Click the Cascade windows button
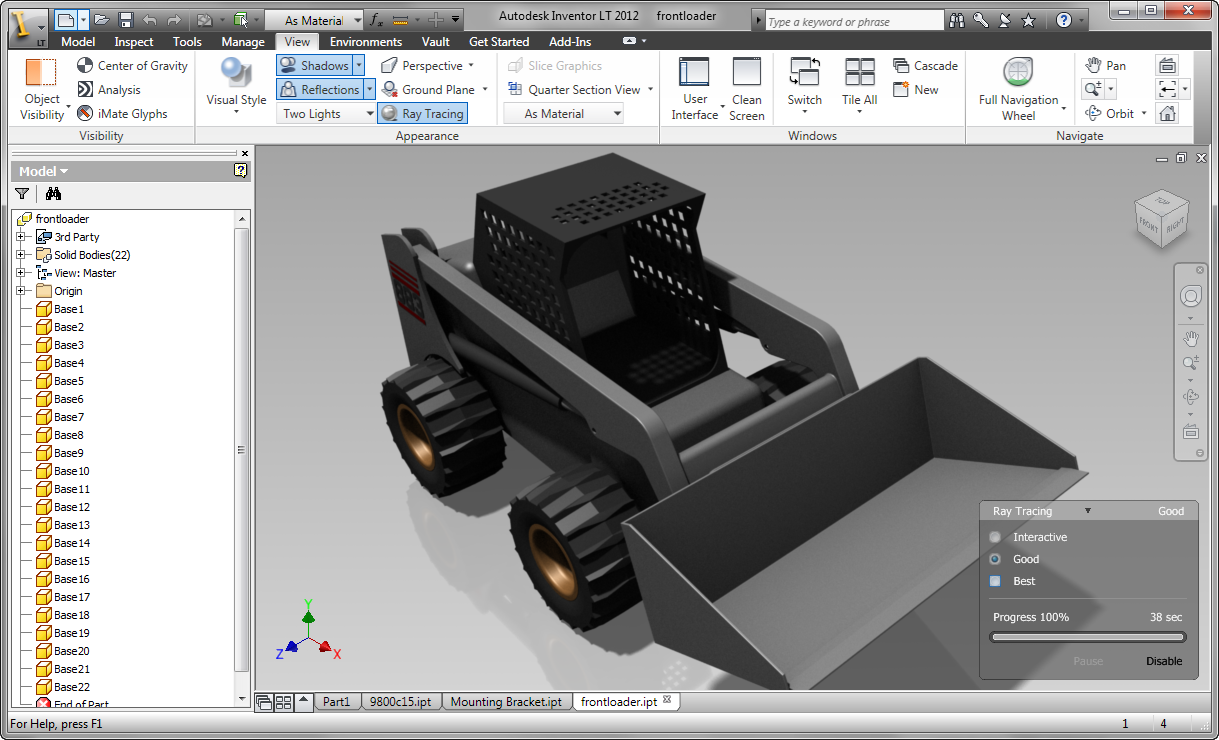 coord(925,66)
